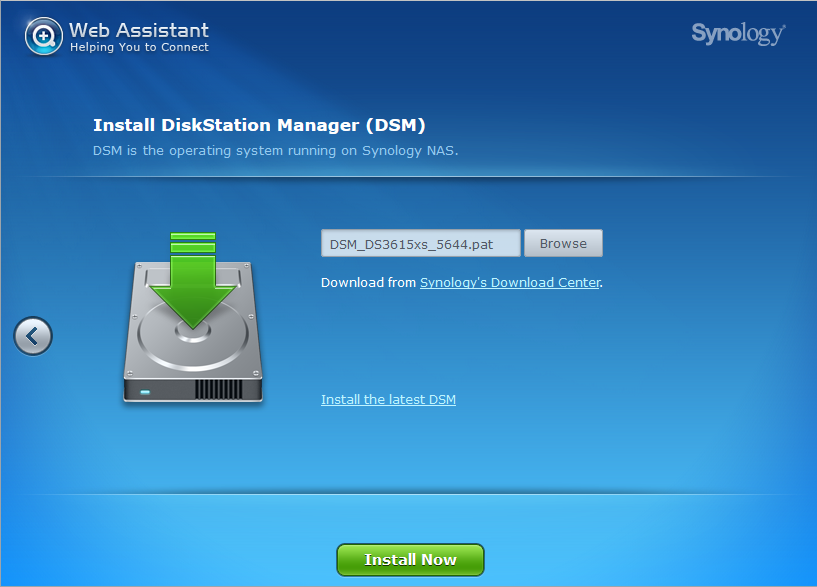This screenshot has width=817, height=587.
Task: Click the Browse button
Action: click(x=563, y=243)
